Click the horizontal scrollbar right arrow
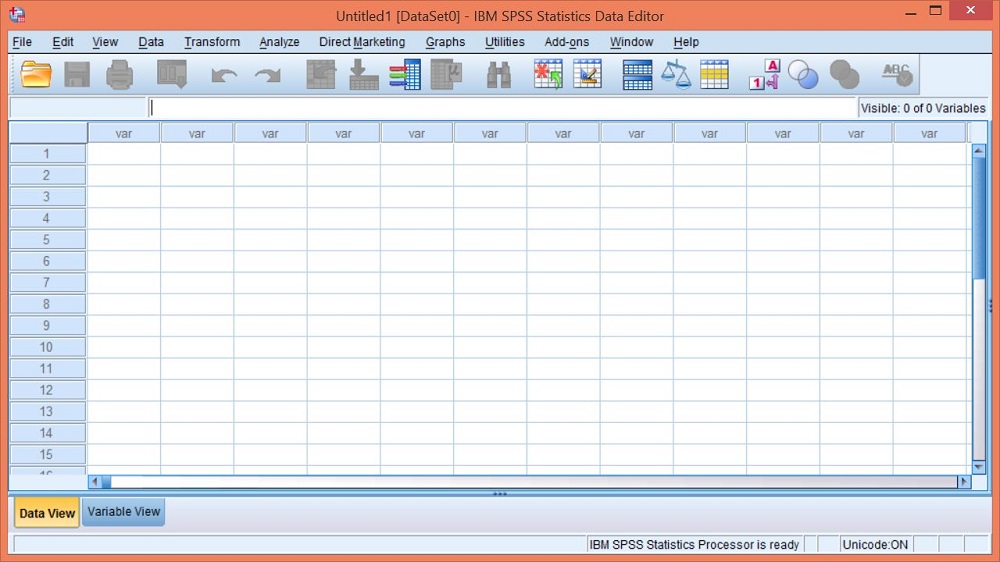Screen dimensions: 1000x562 pos(964,482)
